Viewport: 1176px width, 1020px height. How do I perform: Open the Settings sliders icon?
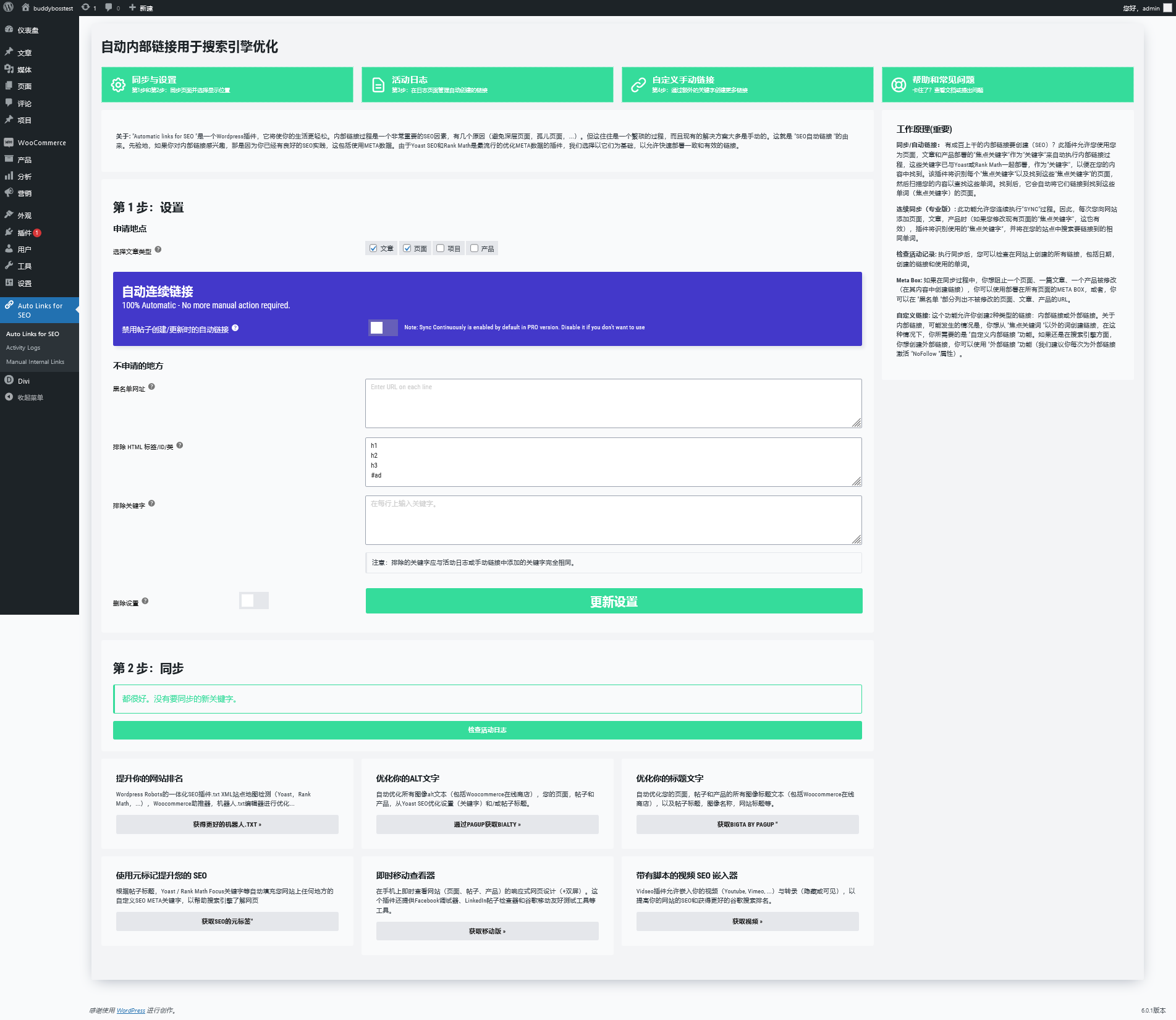point(9,283)
